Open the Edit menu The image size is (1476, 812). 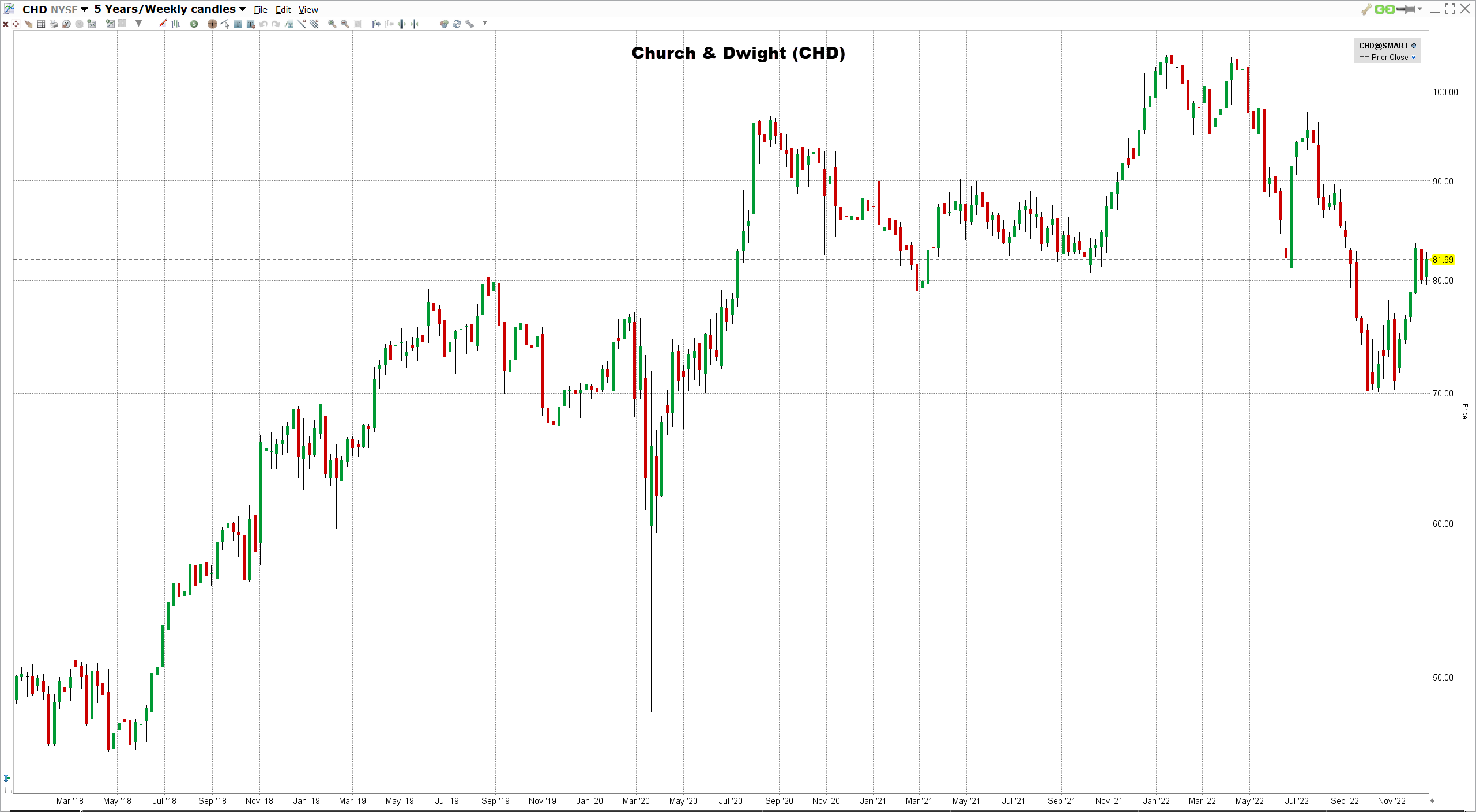(x=283, y=9)
